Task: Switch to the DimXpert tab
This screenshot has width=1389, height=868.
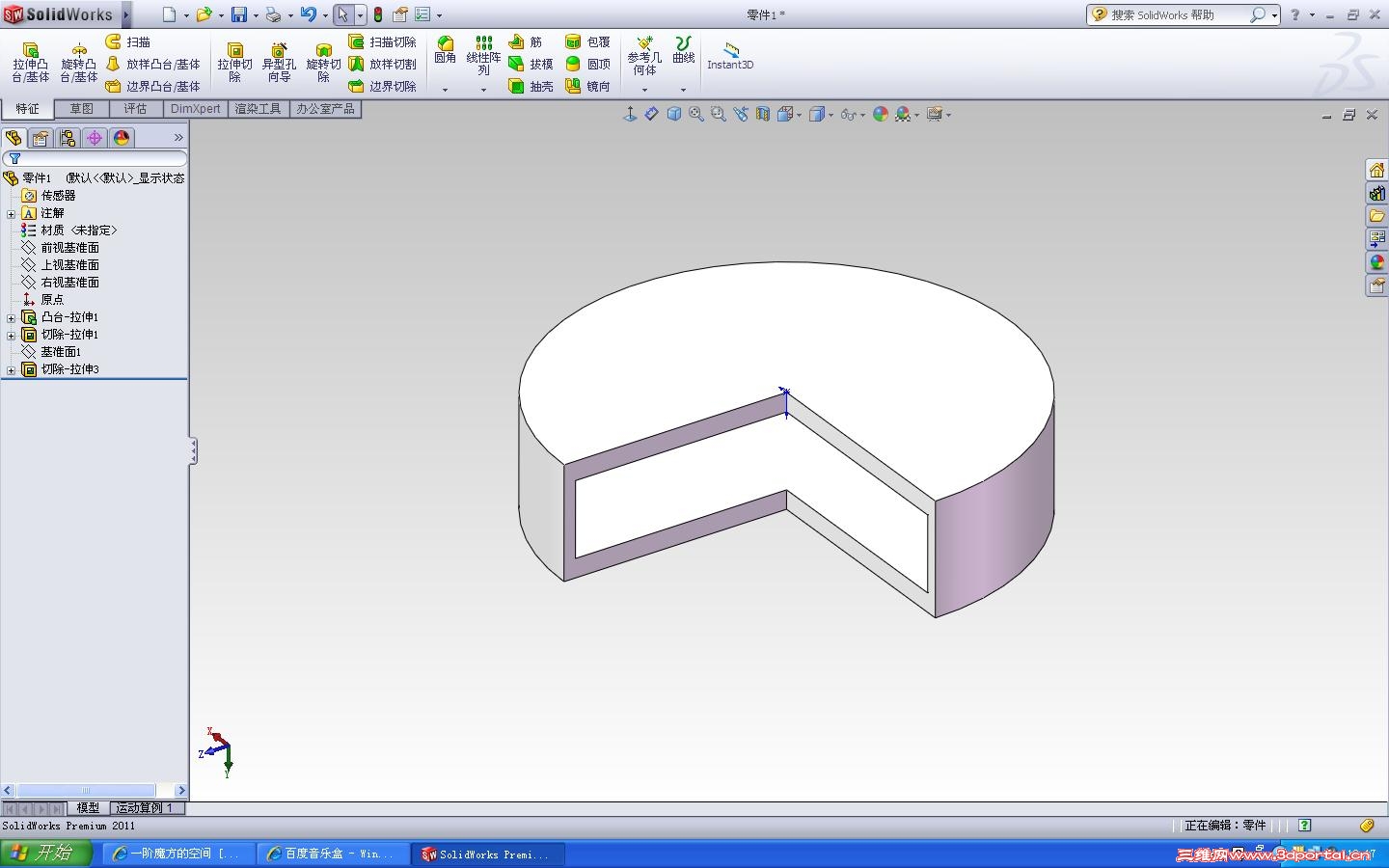Action: pos(195,109)
